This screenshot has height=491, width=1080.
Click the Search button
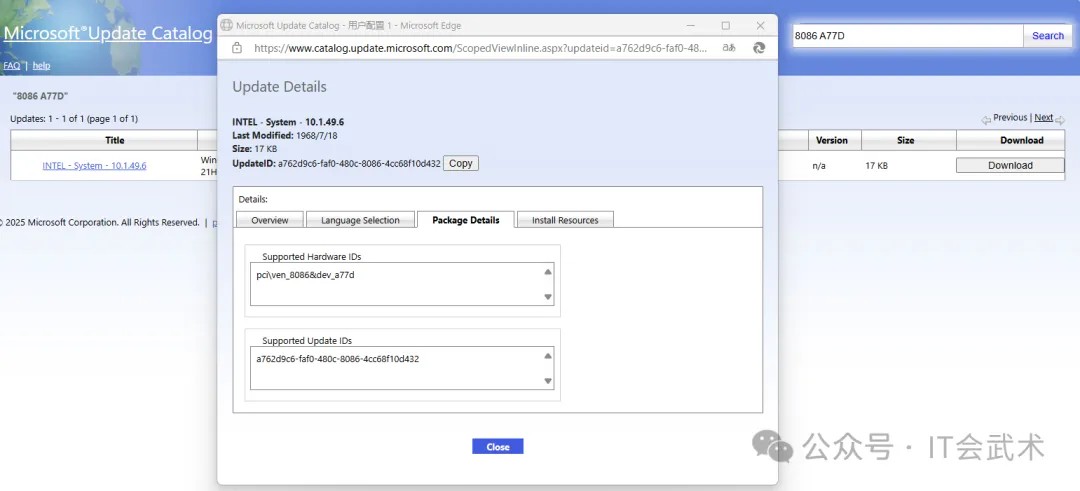[1048, 36]
